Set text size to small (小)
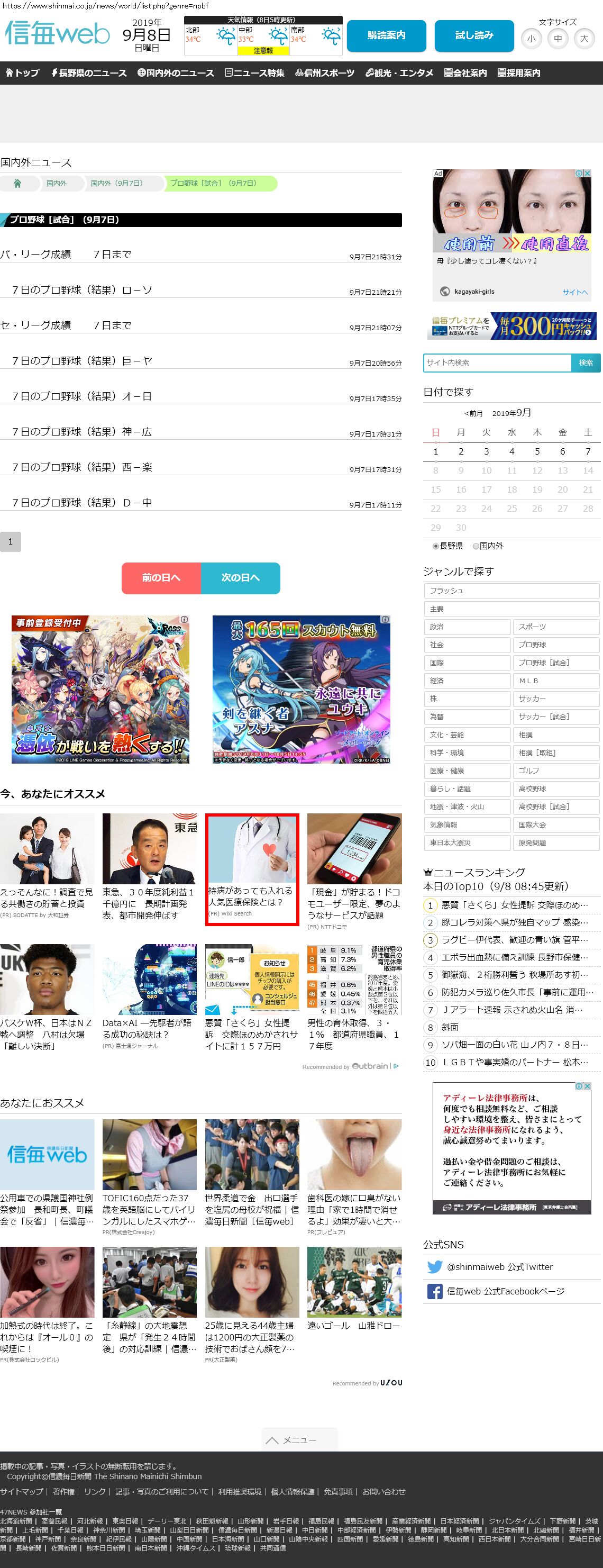 pyautogui.click(x=531, y=39)
